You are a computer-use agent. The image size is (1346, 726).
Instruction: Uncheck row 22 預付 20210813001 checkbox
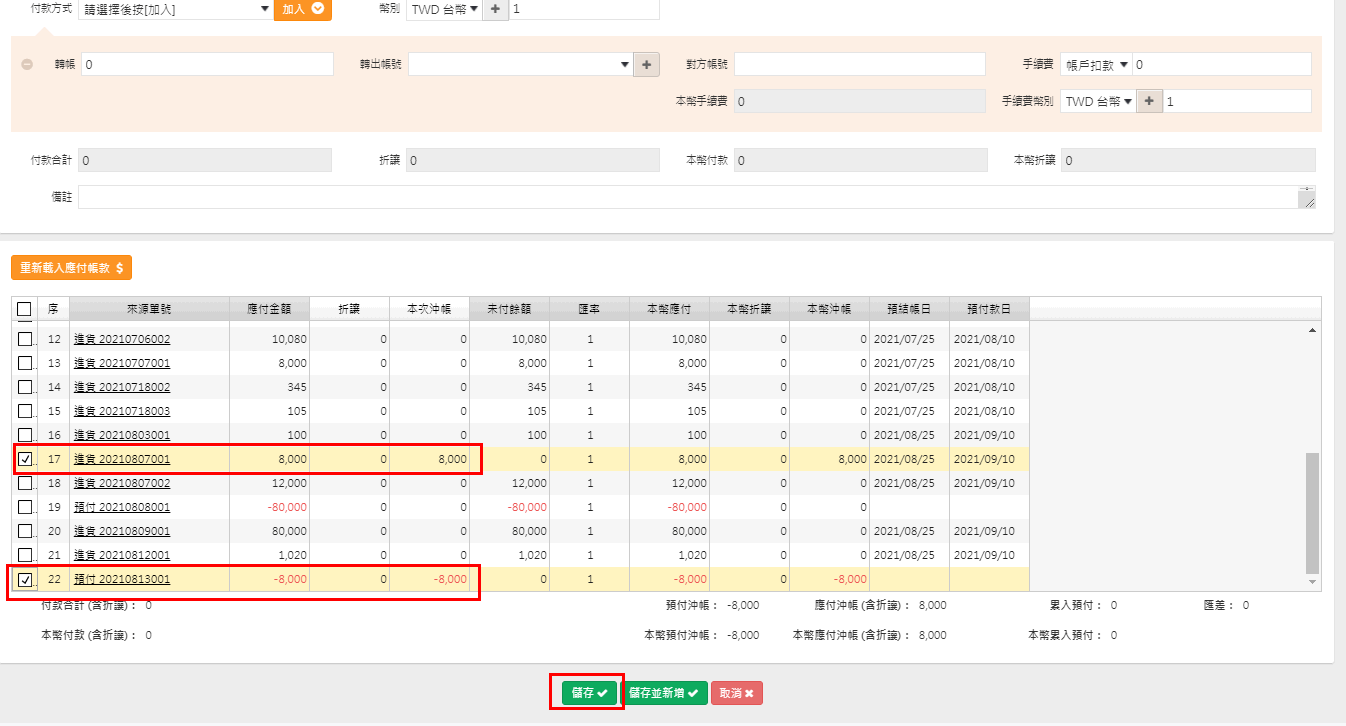coord(25,579)
